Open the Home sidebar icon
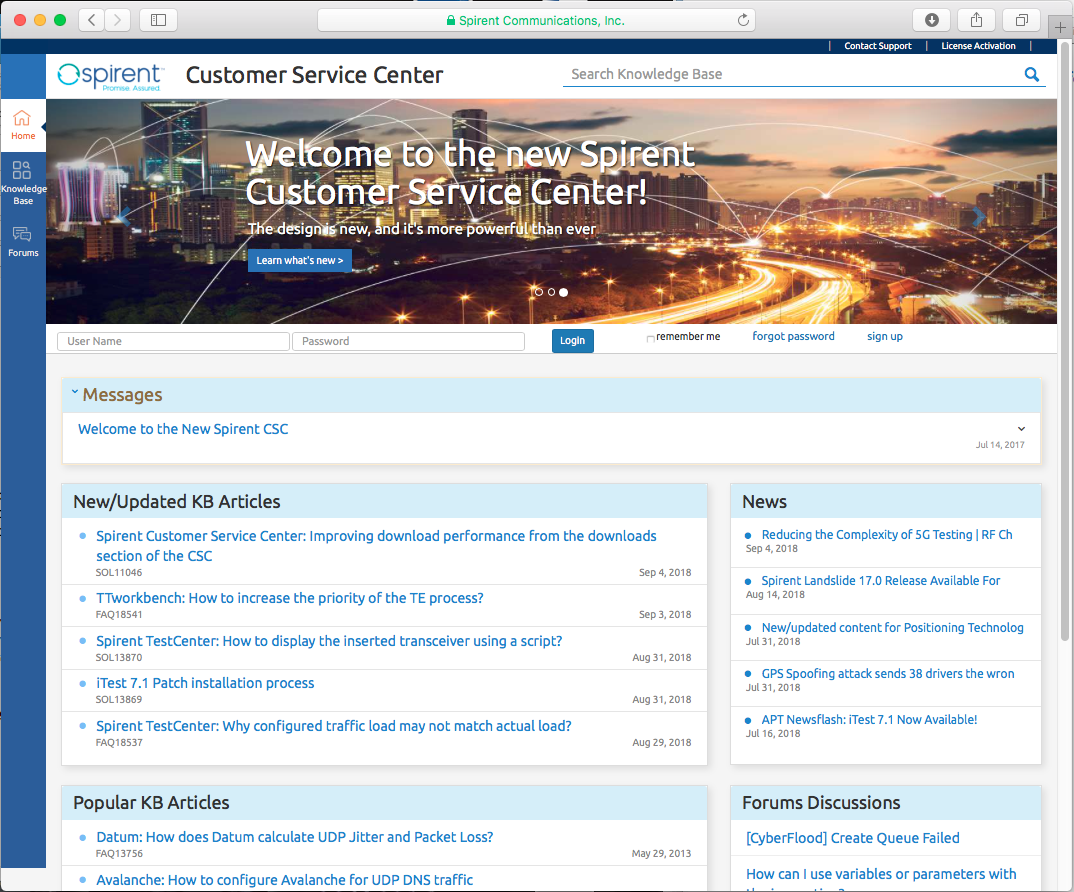This screenshot has height=892, width=1074. coord(23,125)
